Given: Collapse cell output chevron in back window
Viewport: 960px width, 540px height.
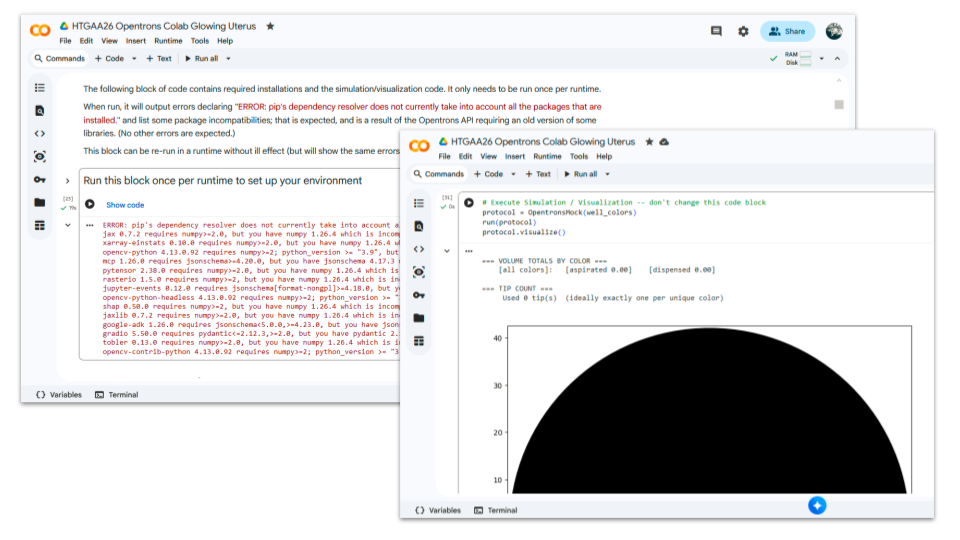Looking at the screenshot, I should (67, 225).
